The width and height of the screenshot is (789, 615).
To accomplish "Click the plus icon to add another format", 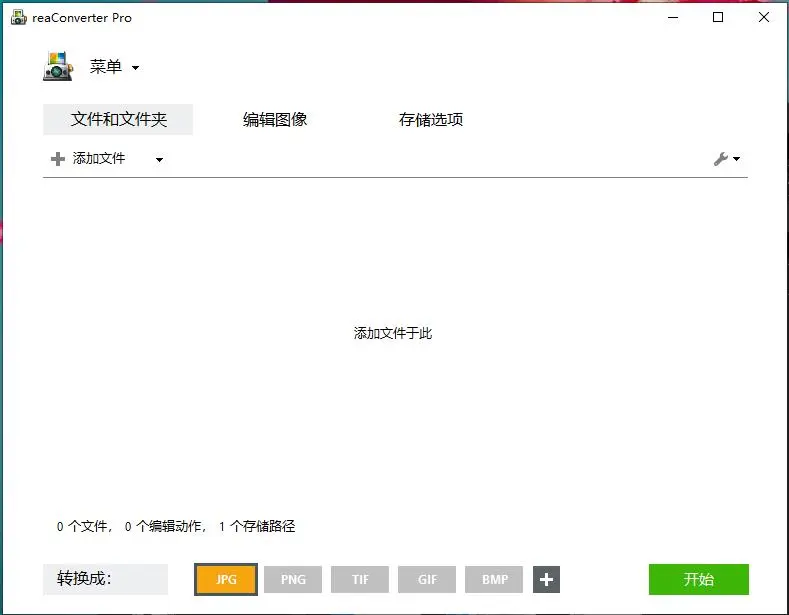I will (546, 579).
